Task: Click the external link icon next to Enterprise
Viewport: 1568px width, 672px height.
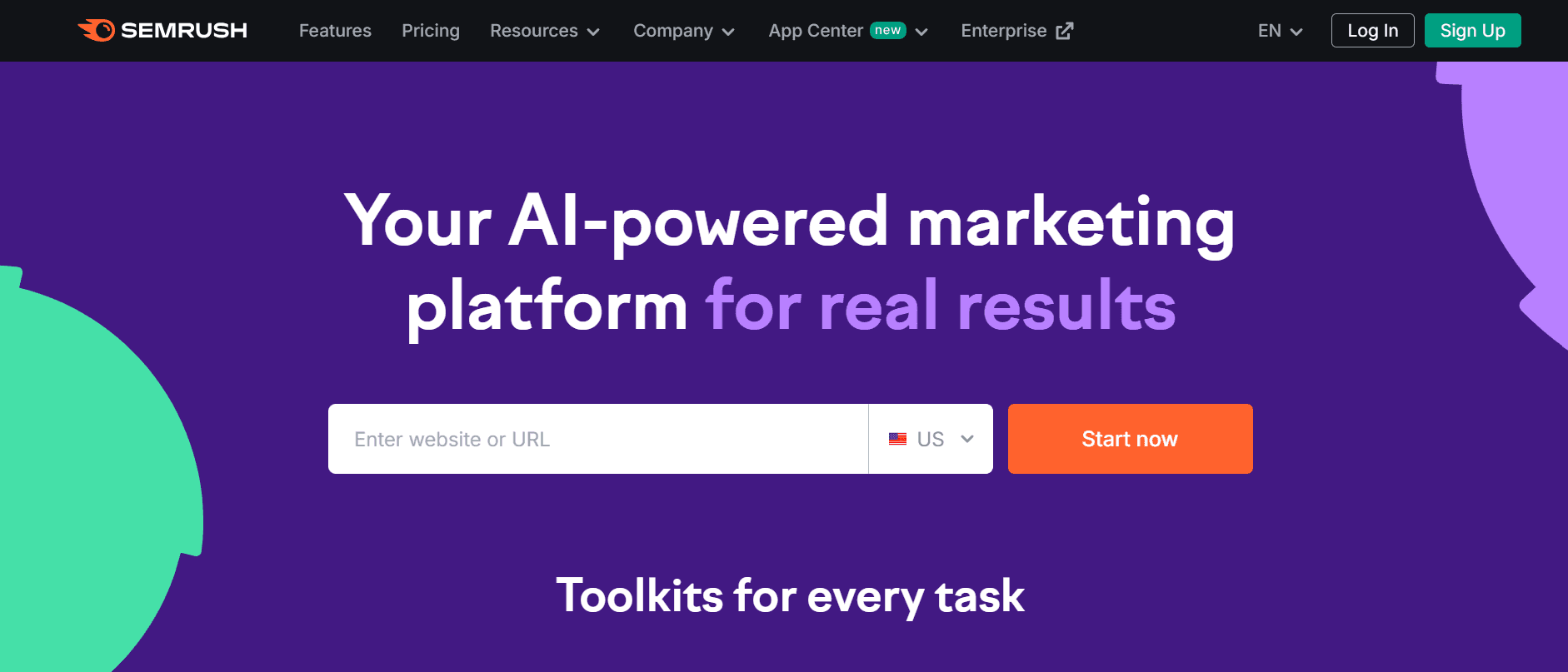Action: tap(1064, 30)
